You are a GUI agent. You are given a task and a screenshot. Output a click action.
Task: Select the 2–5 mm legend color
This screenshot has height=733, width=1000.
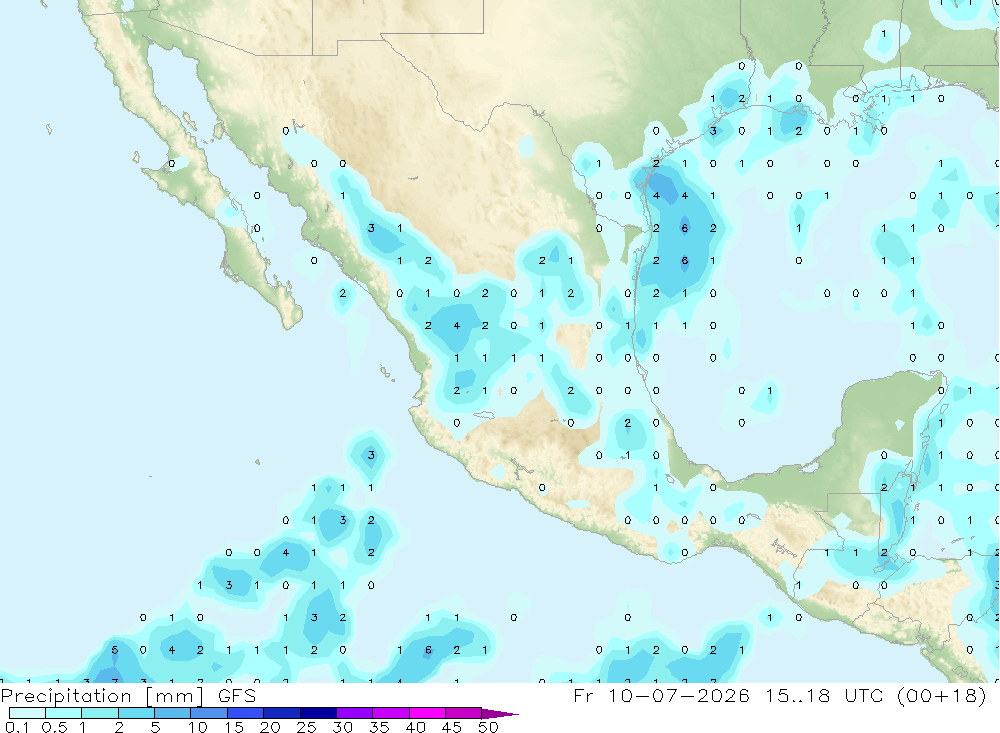coord(136,713)
